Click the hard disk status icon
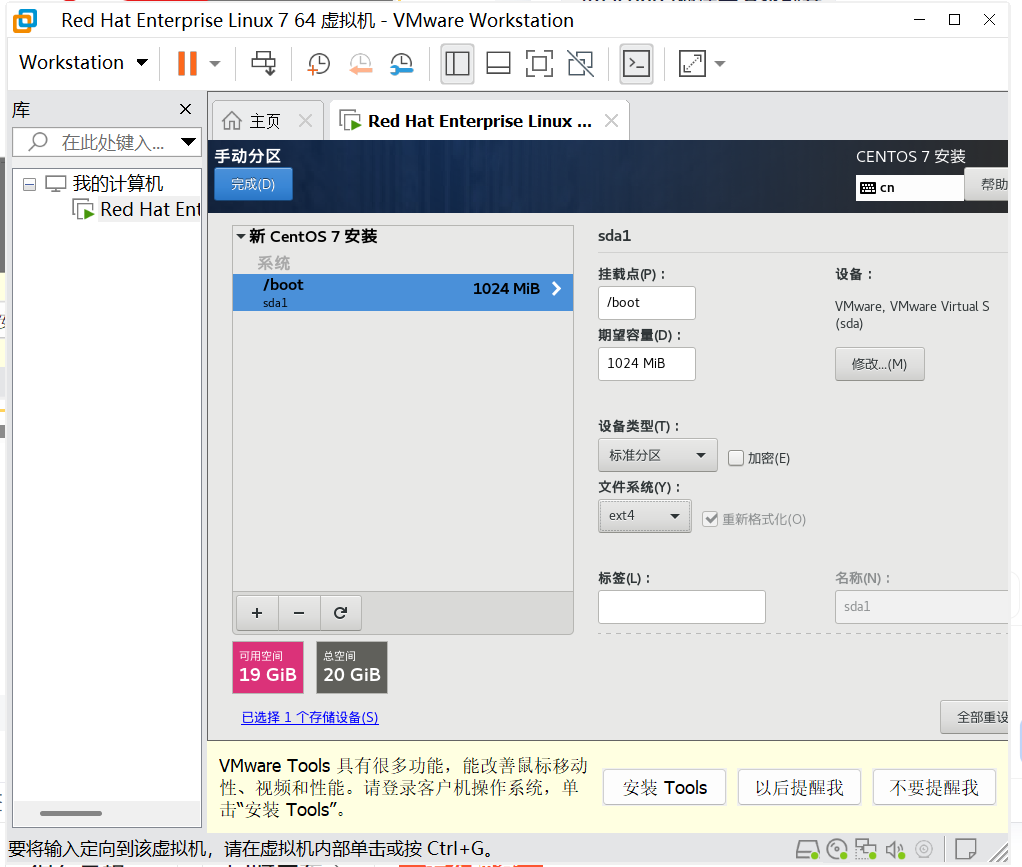Image resolution: width=1022 pixels, height=867 pixels. pos(807,850)
